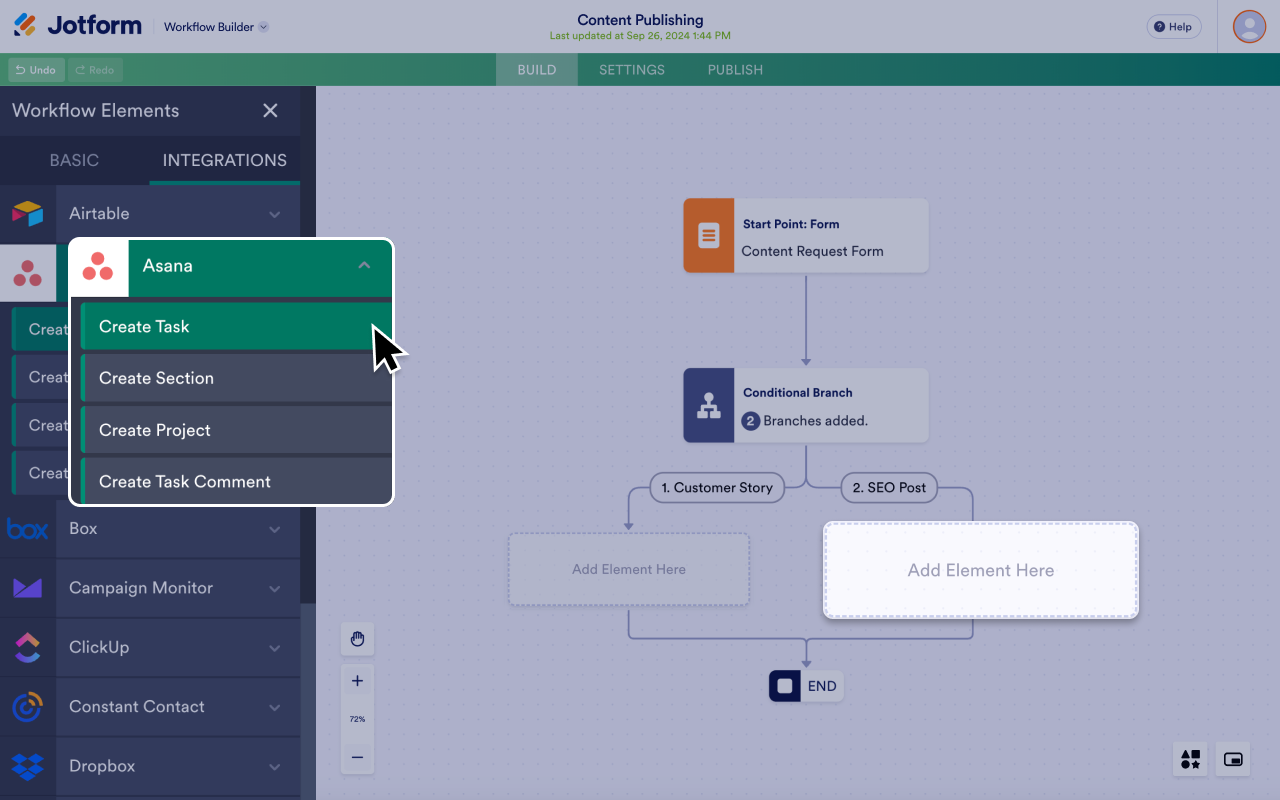Image resolution: width=1280 pixels, height=800 pixels.
Task: Redo the last action
Action: tap(95, 70)
